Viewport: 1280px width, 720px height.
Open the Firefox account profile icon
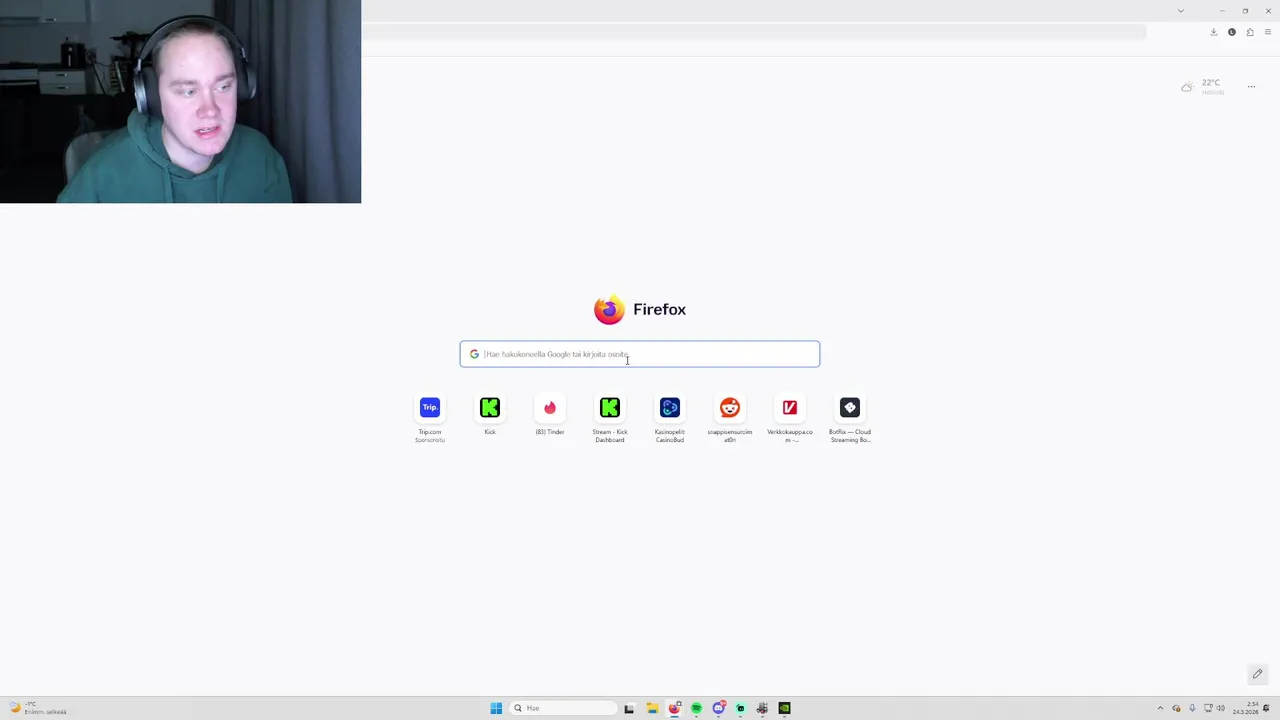1232,32
